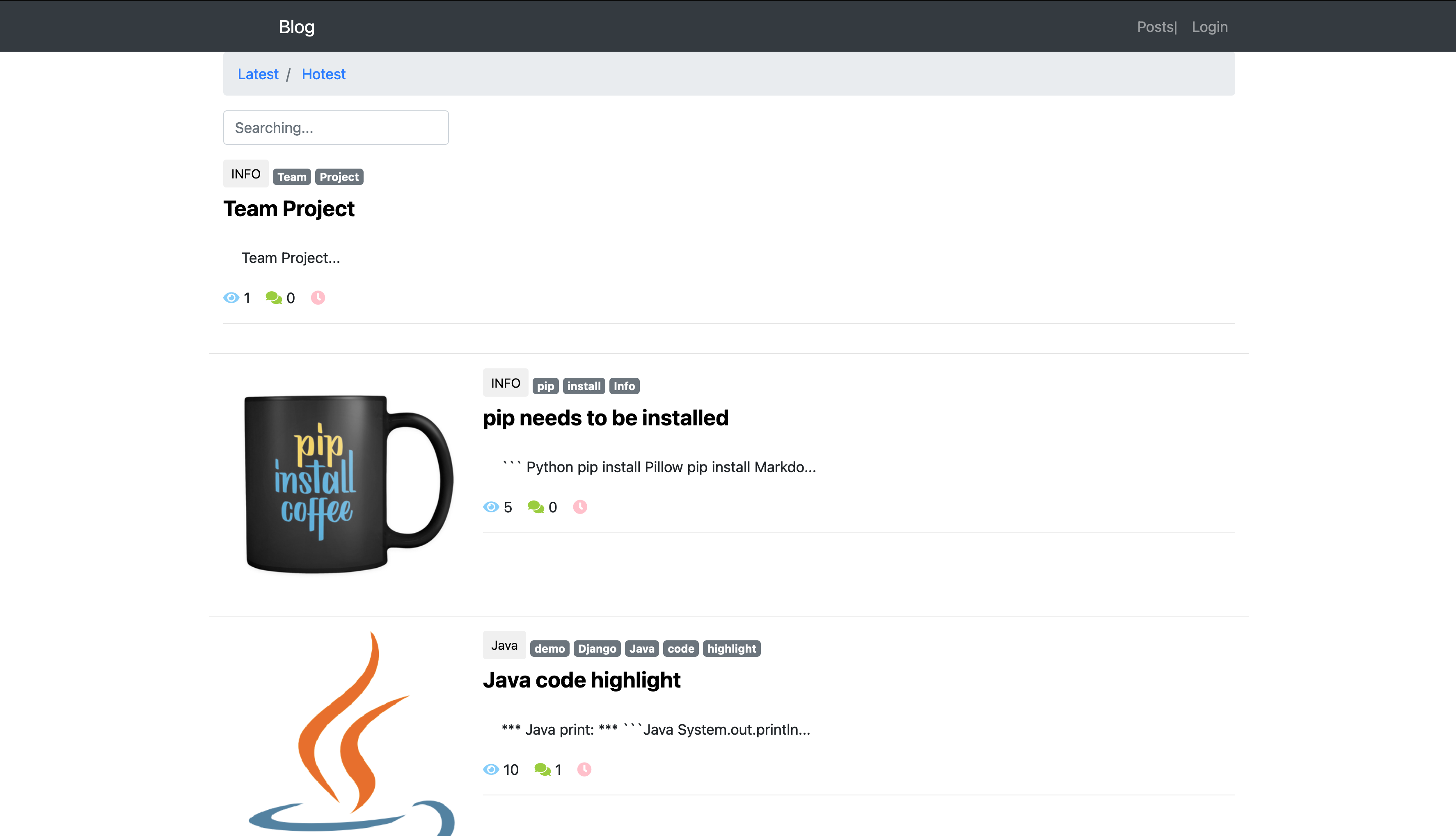The width and height of the screenshot is (1456, 836).
Task: Click the clock icon on Team Project post
Action: [x=318, y=297]
